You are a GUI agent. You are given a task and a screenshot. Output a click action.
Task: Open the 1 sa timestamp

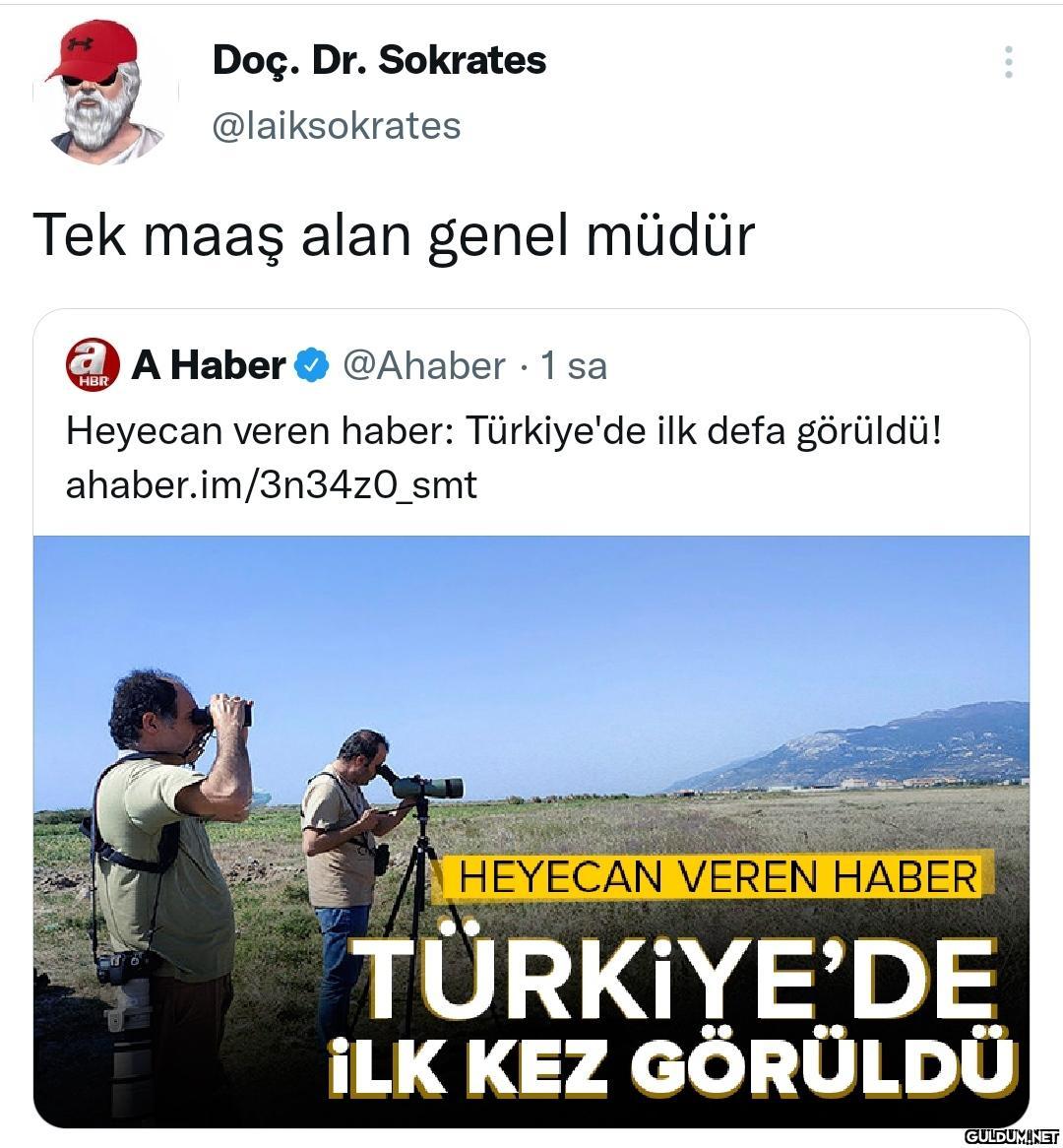[x=573, y=365]
